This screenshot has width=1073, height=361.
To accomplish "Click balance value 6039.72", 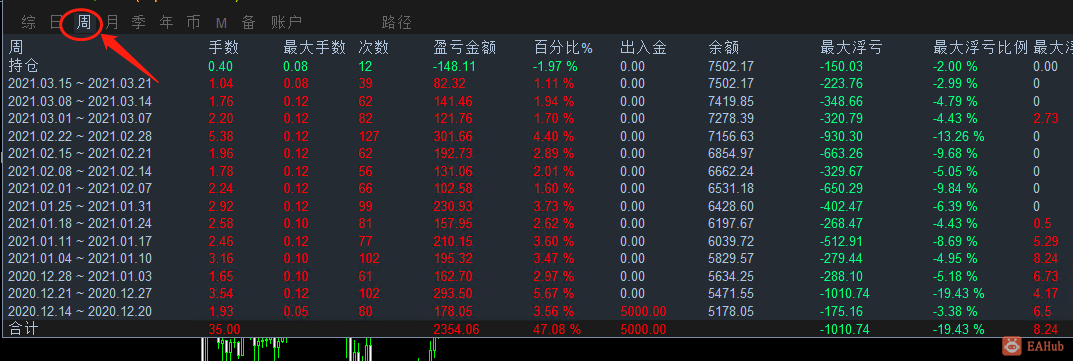I will click(x=731, y=241).
